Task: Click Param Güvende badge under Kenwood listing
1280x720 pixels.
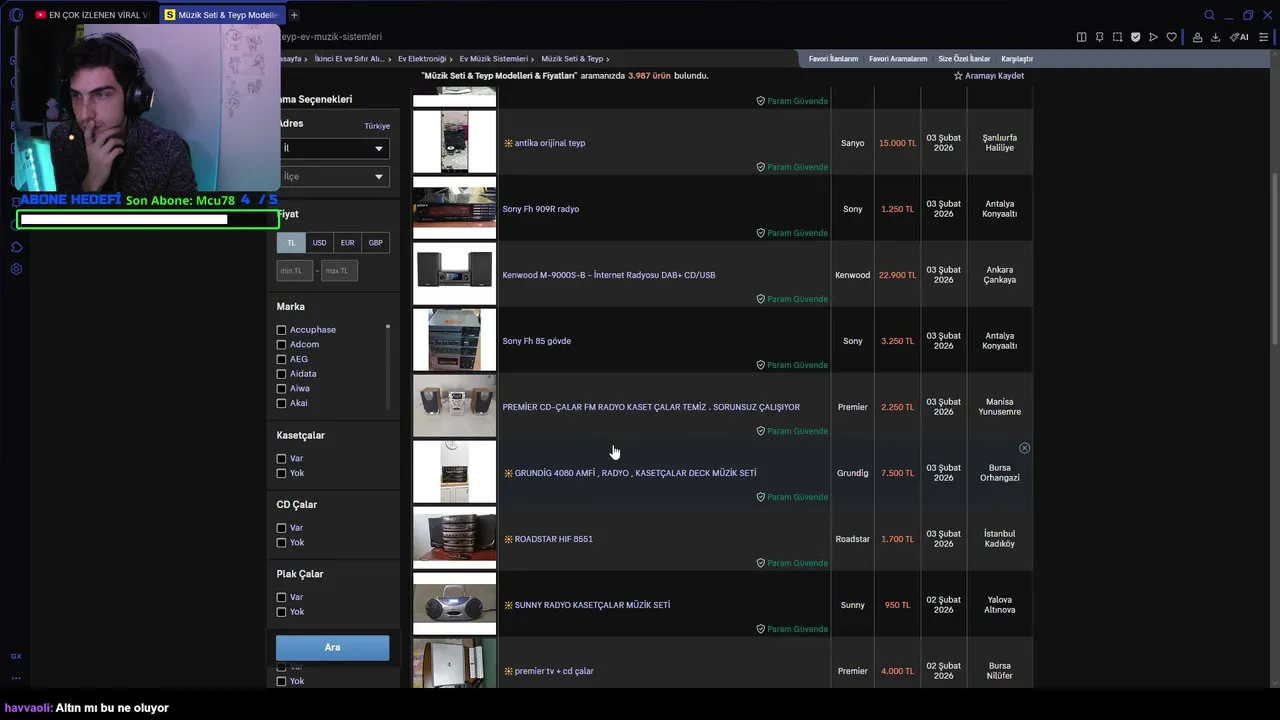Action: click(x=792, y=299)
